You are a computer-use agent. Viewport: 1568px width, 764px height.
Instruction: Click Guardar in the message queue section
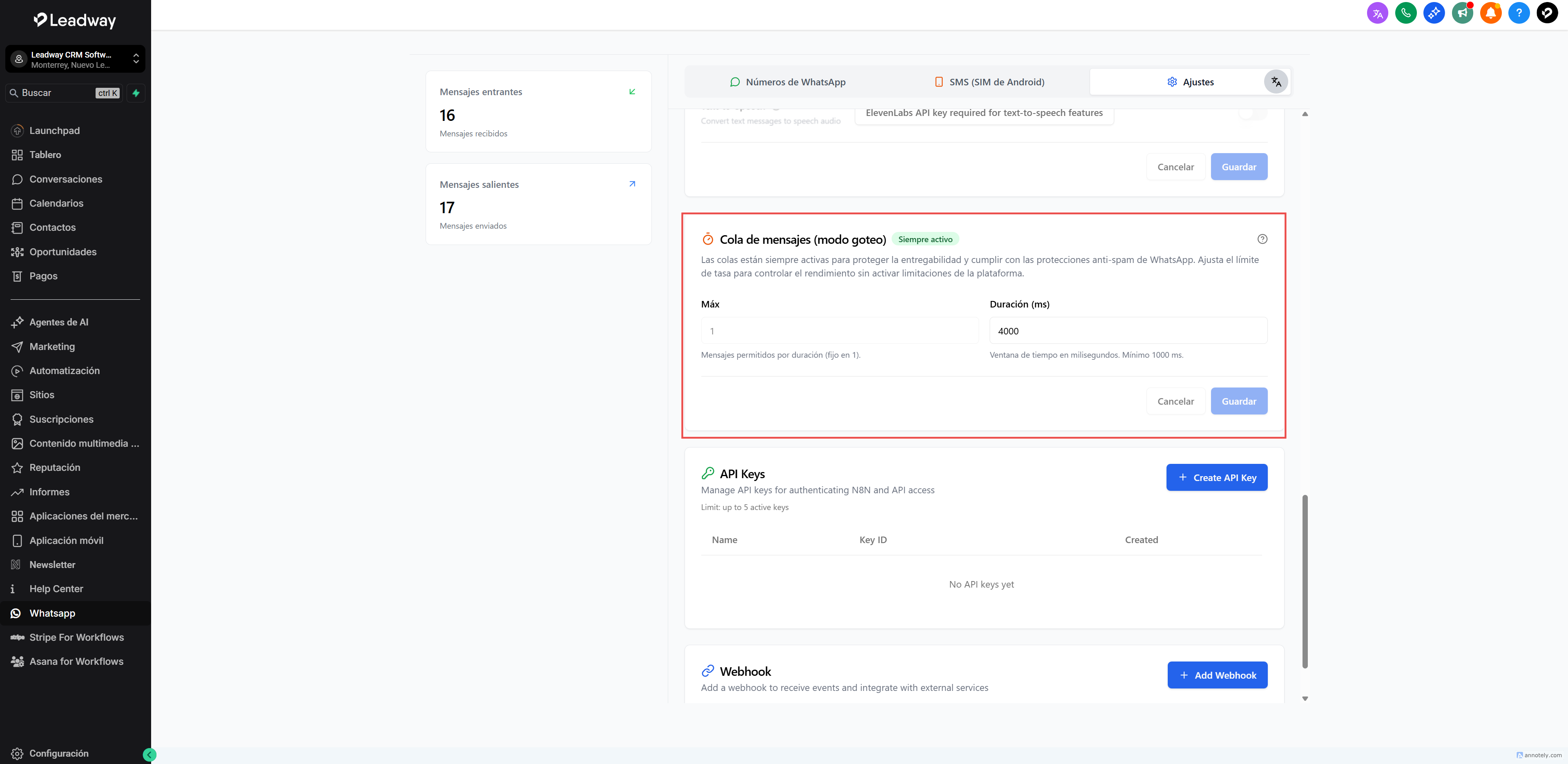click(x=1238, y=401)
